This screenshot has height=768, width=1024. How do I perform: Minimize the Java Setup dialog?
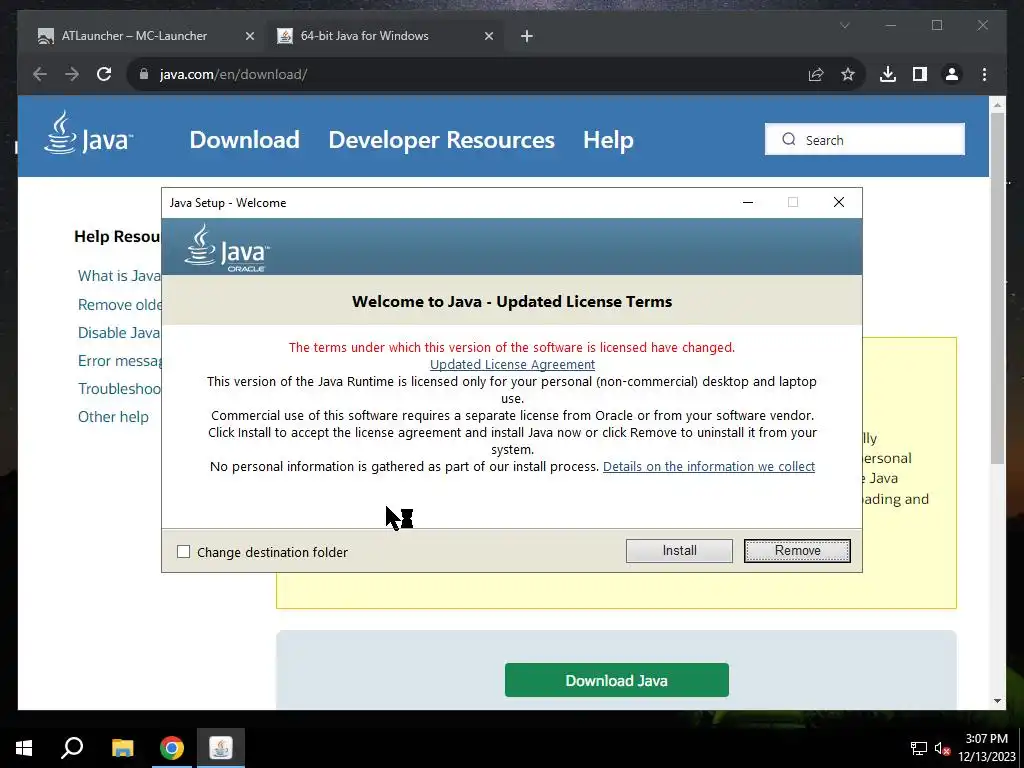click(748, 202)
